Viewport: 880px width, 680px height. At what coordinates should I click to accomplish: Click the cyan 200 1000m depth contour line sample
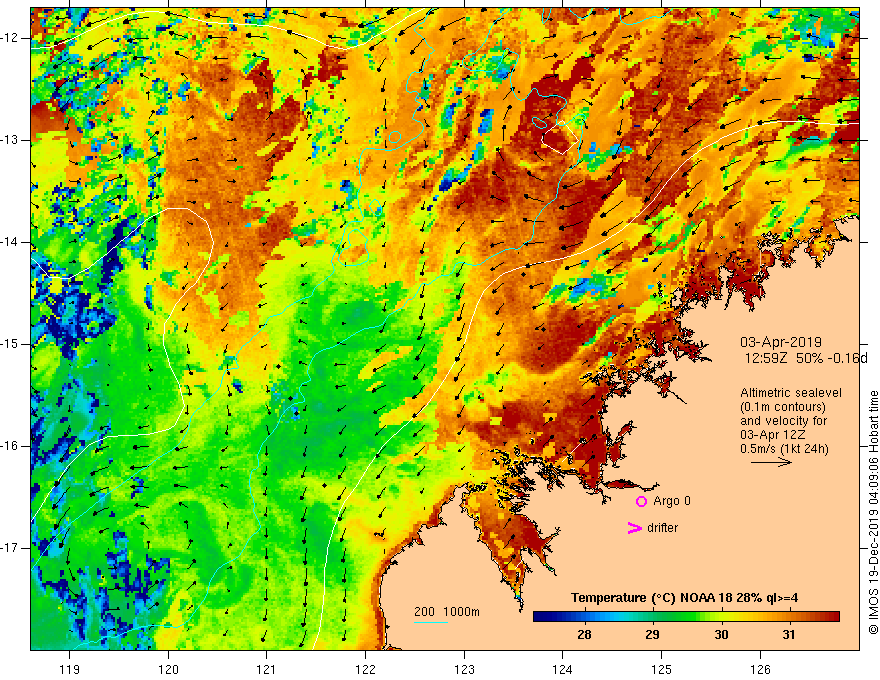click(430, 622)
